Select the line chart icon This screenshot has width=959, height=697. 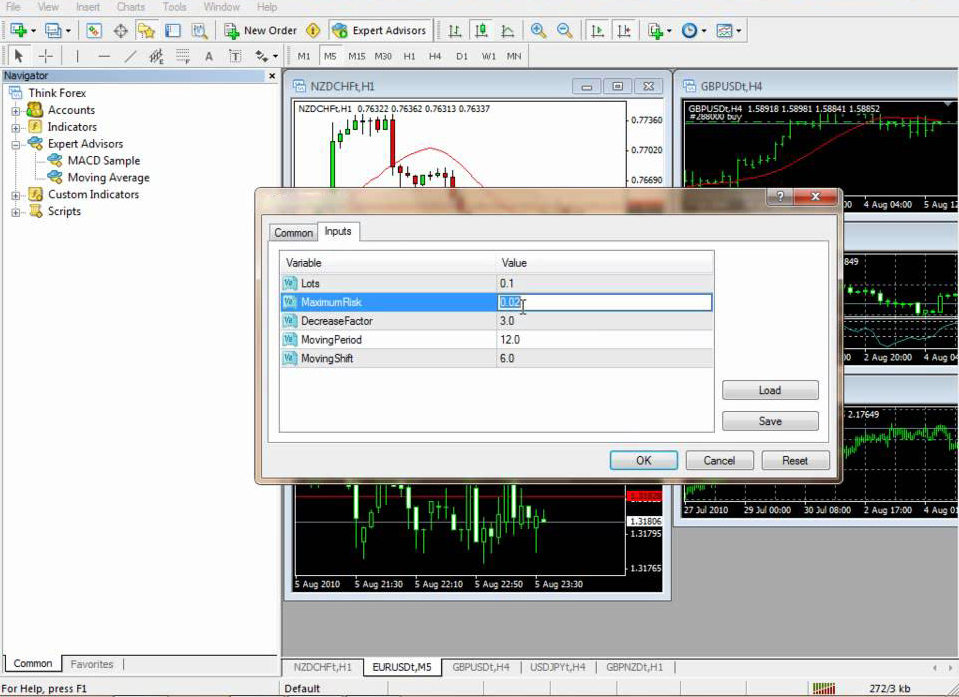pos(508,31)
